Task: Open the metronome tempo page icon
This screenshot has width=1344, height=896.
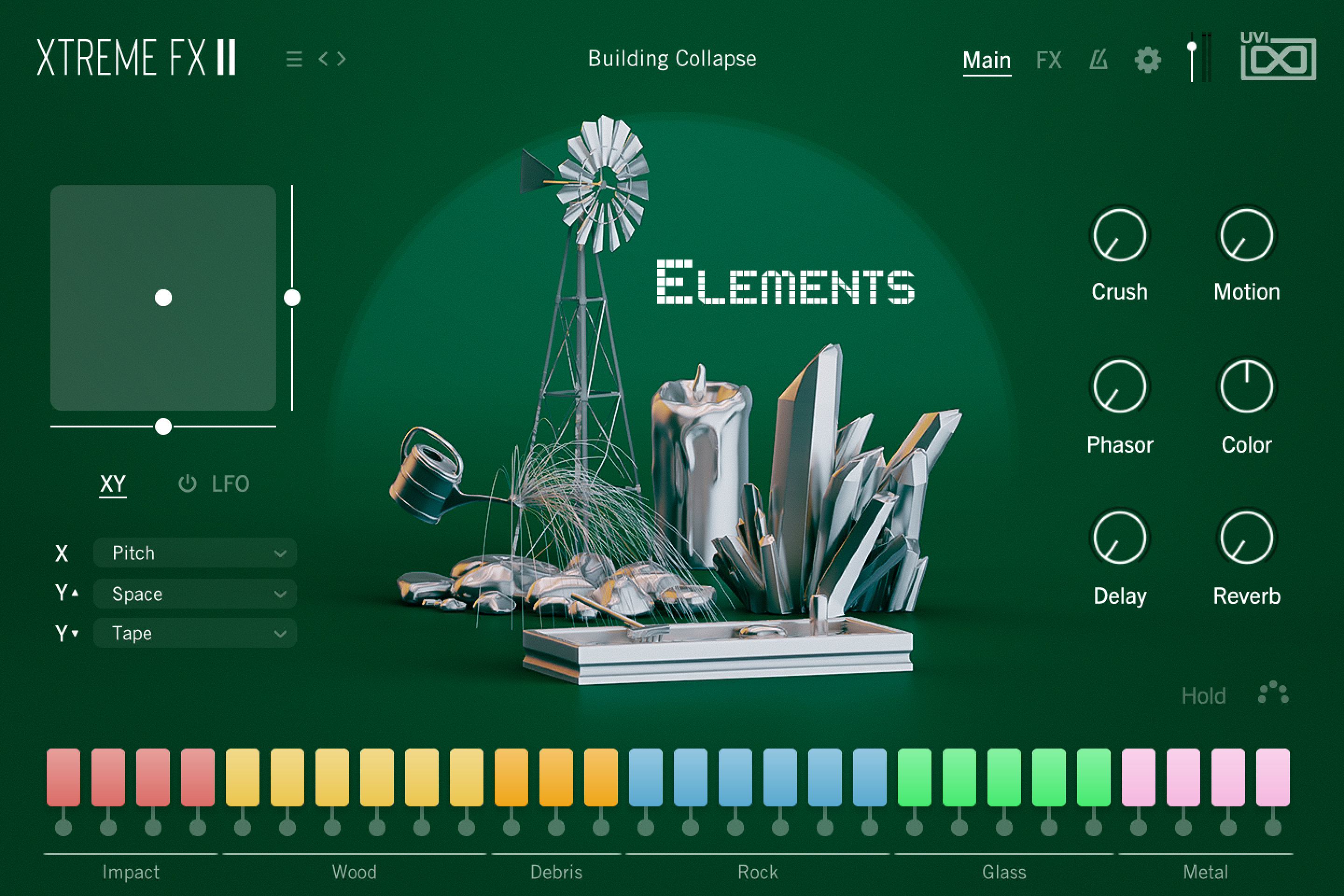Action: tap(1098, 59)
